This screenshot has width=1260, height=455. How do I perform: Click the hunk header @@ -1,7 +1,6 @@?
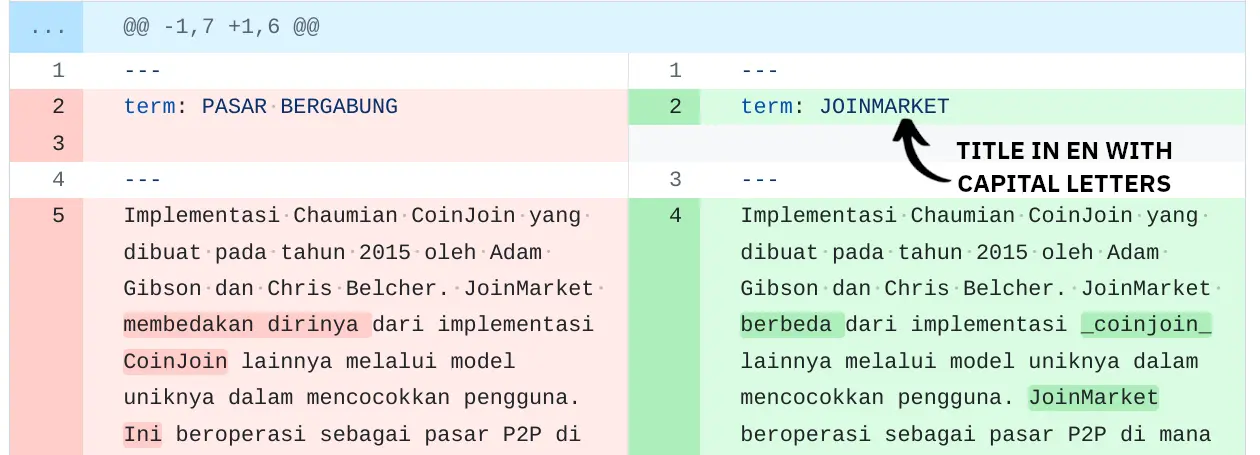click(221, 29)
